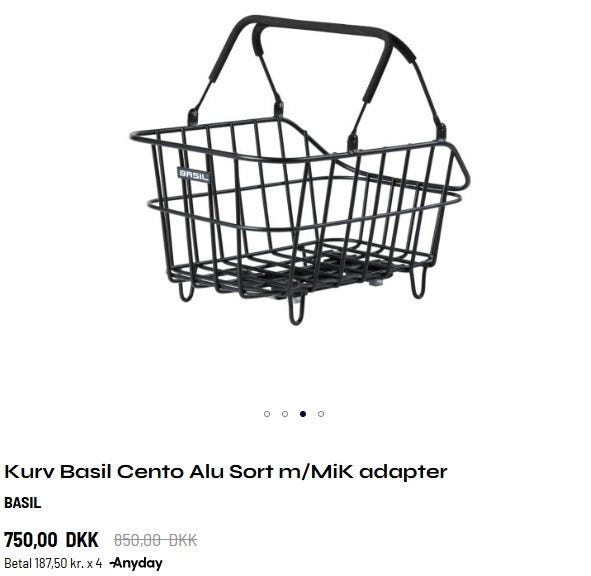591x576 pixels.
Task: Open the Kurv Basil Cento Alu product title
Action: click(225, 471)
